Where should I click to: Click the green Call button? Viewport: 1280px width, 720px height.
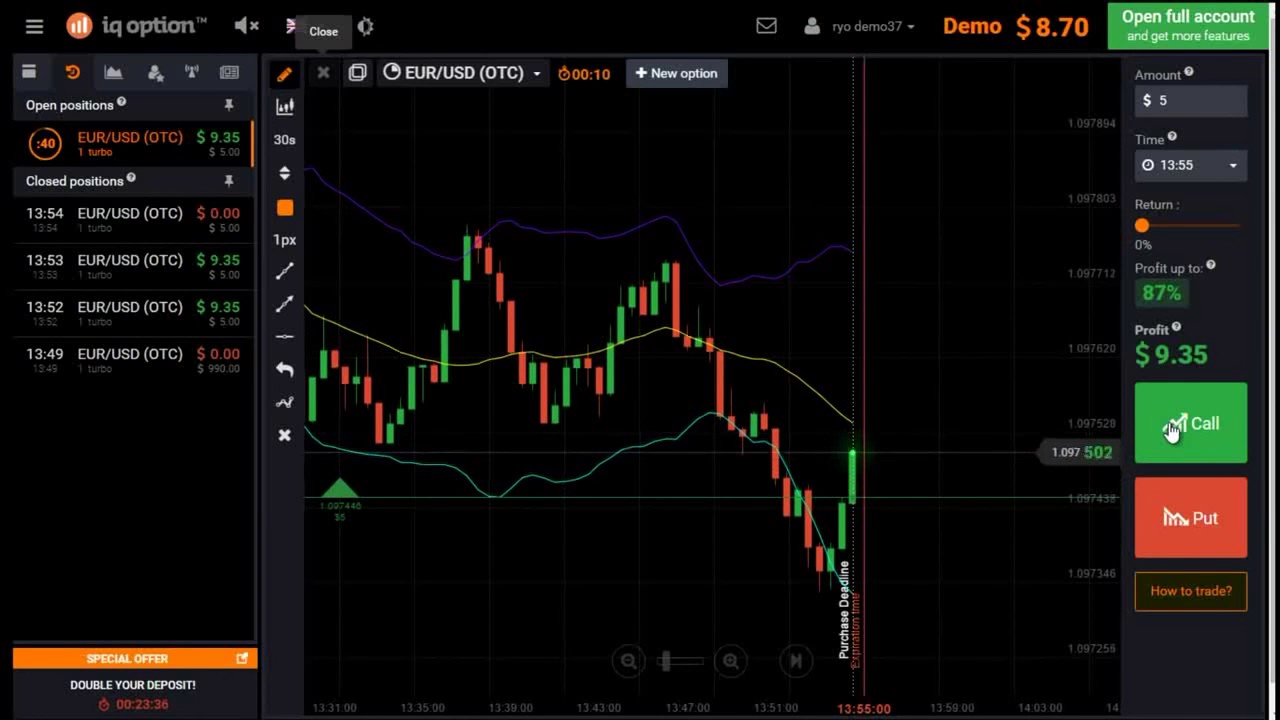1190,423
